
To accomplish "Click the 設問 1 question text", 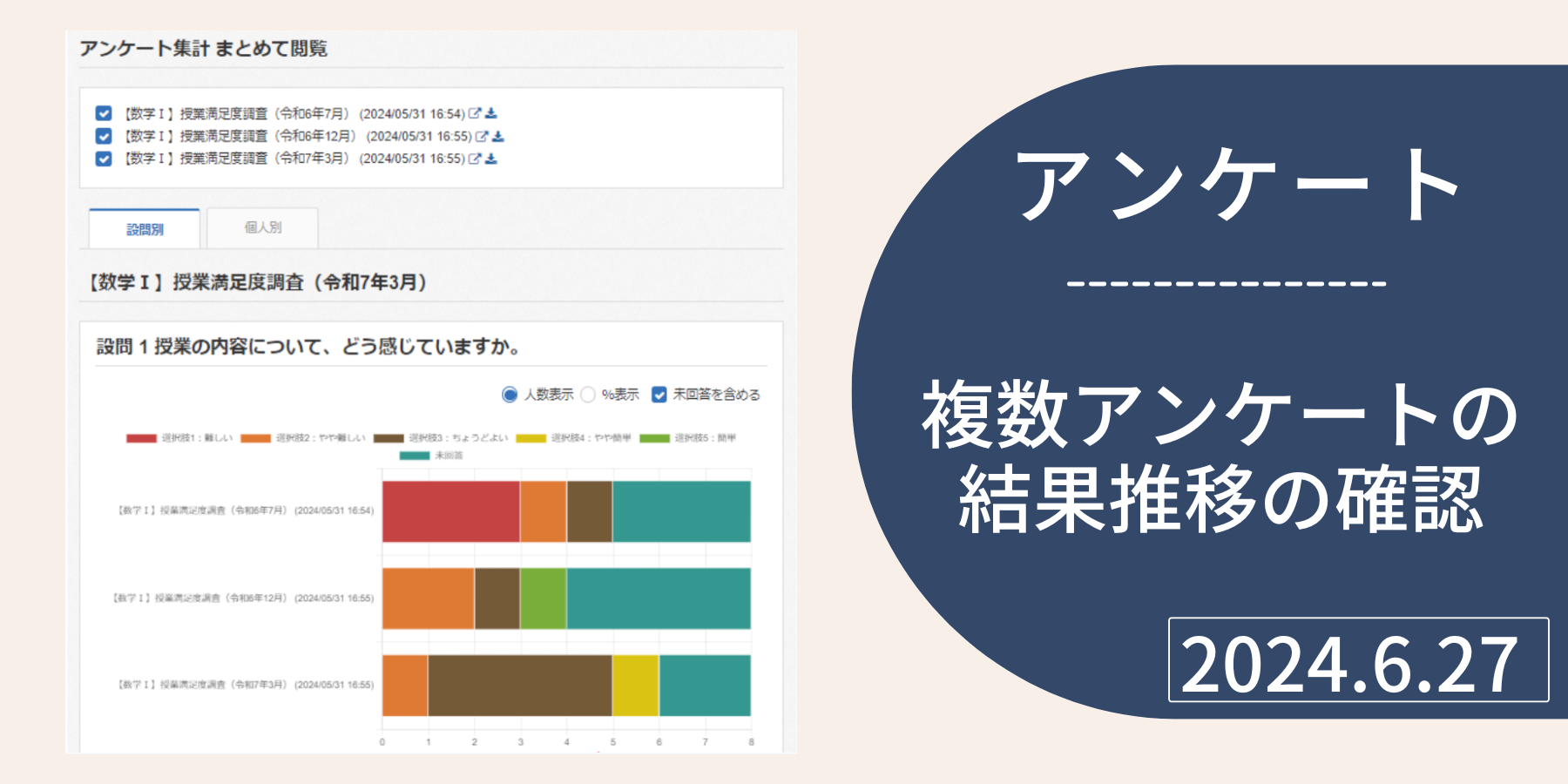I will click(308, 347).
